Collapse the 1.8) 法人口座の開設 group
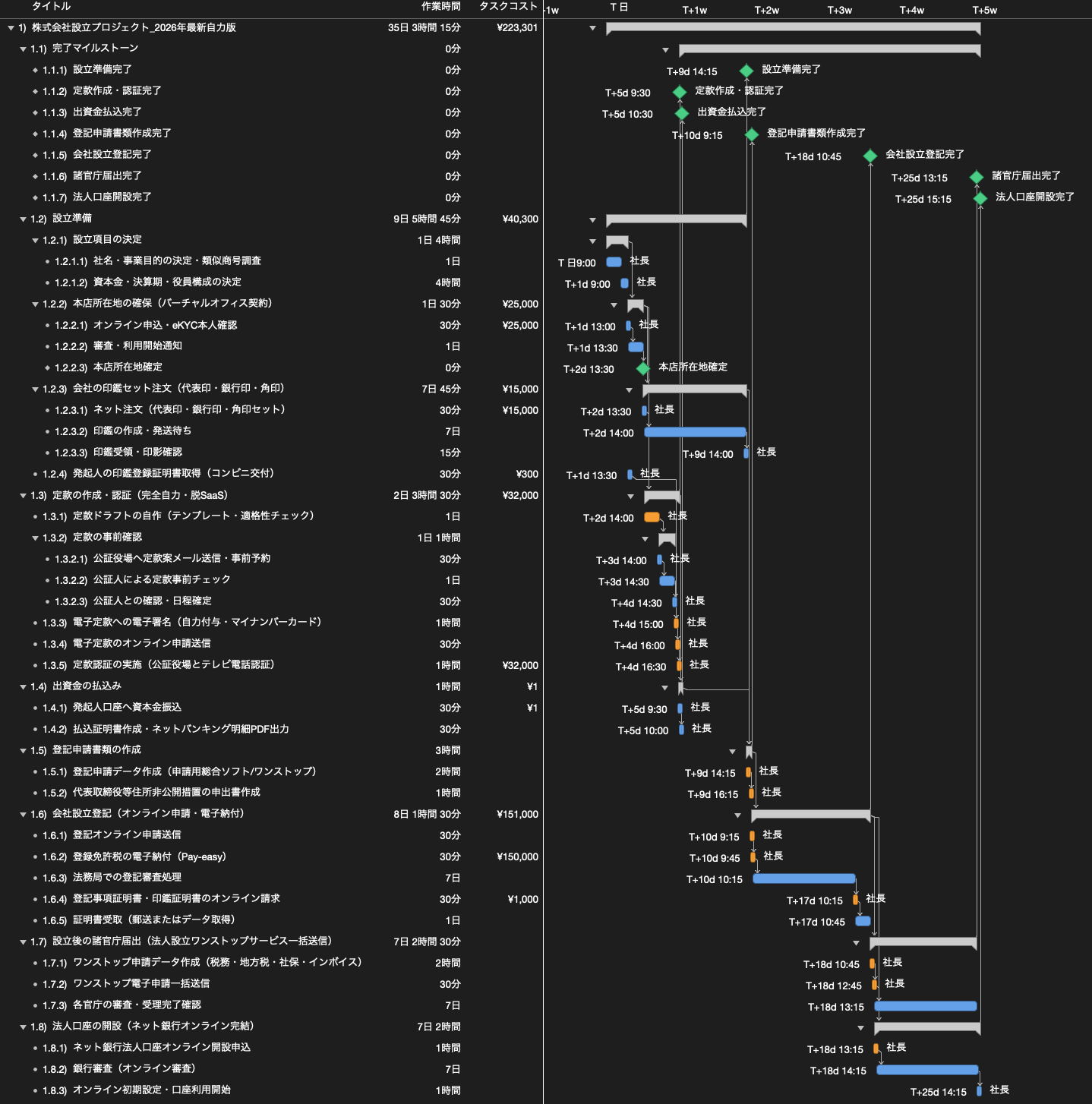Screen dimensions: 1092x1104 click(x=23, y=1027)
